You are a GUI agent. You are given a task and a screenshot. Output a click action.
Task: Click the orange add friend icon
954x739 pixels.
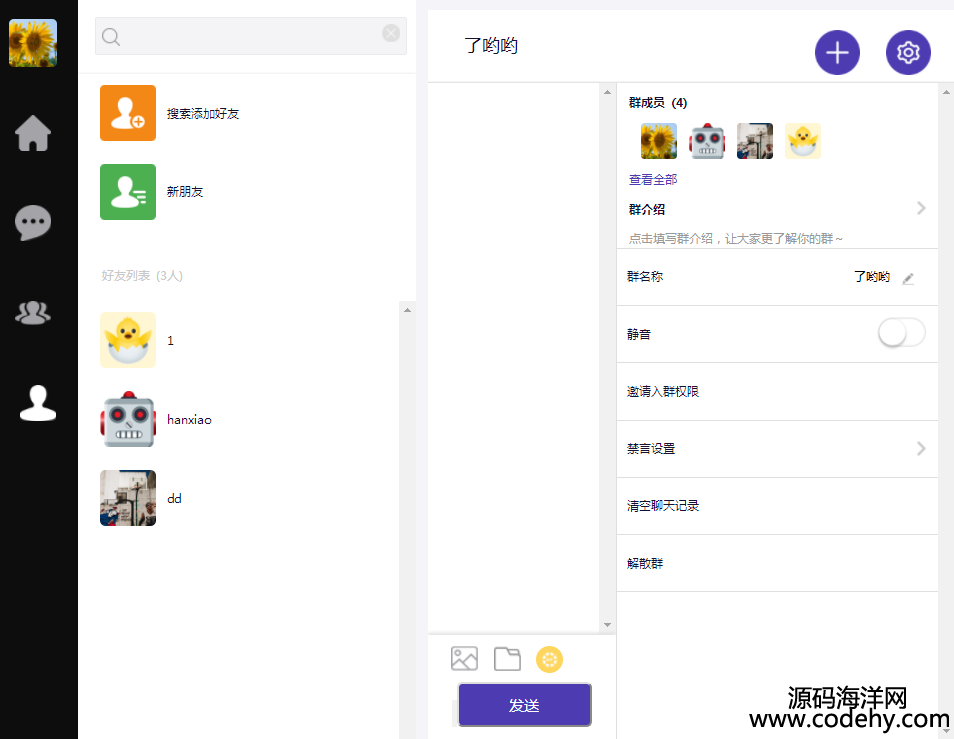[x=128, y=113]
